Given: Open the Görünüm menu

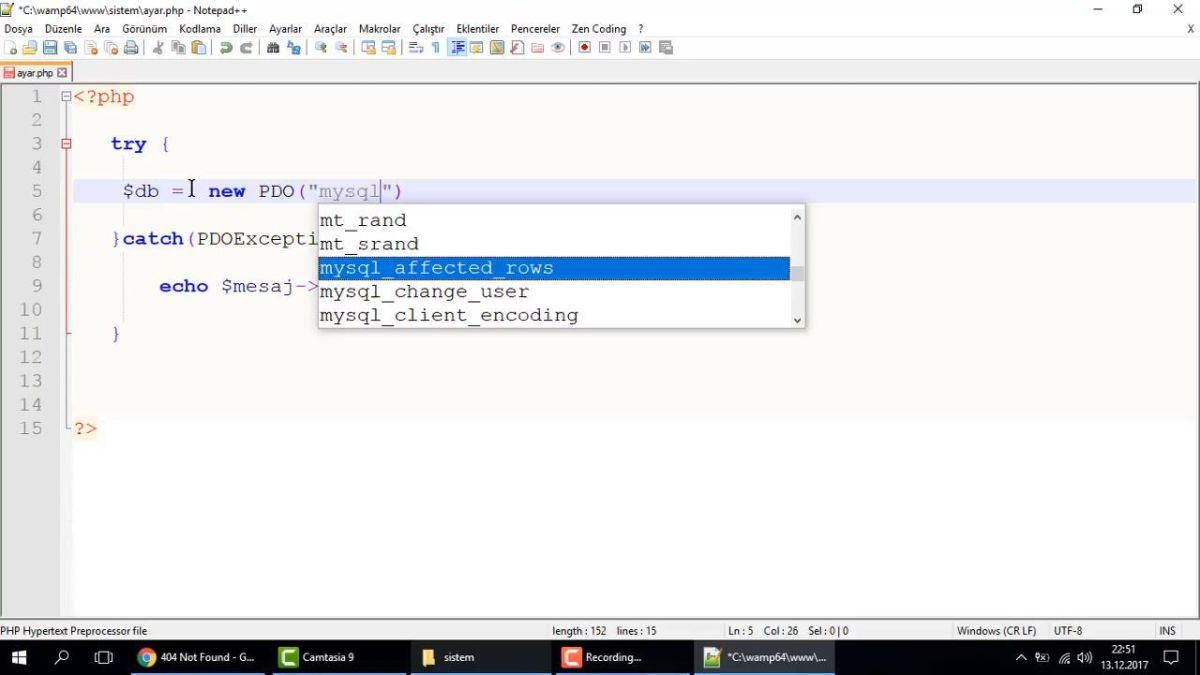Looking at the screenshot, I should click(144, 29).
